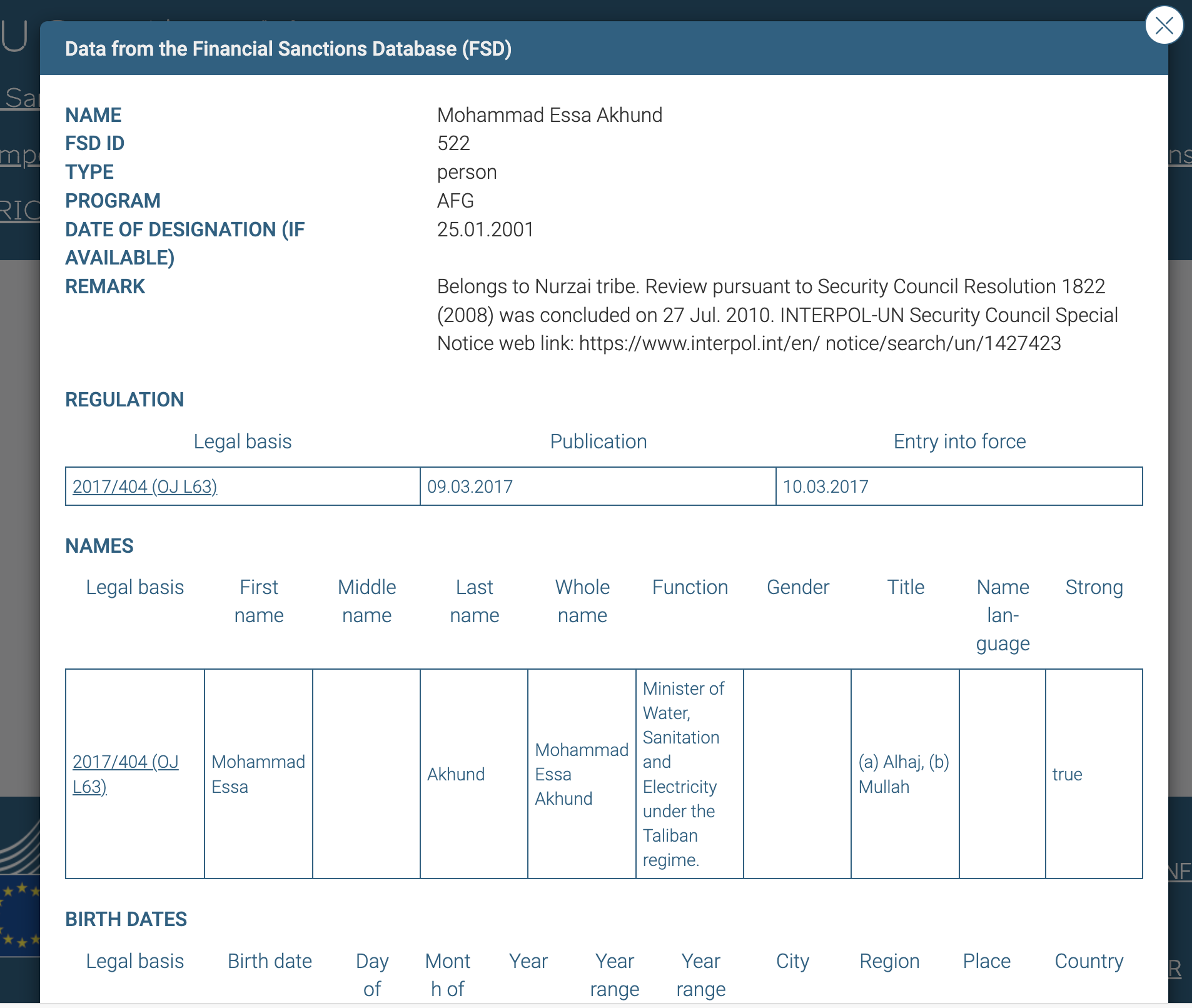Click the NAMES section heading
1192x1008 pixels.
point(99,546)
